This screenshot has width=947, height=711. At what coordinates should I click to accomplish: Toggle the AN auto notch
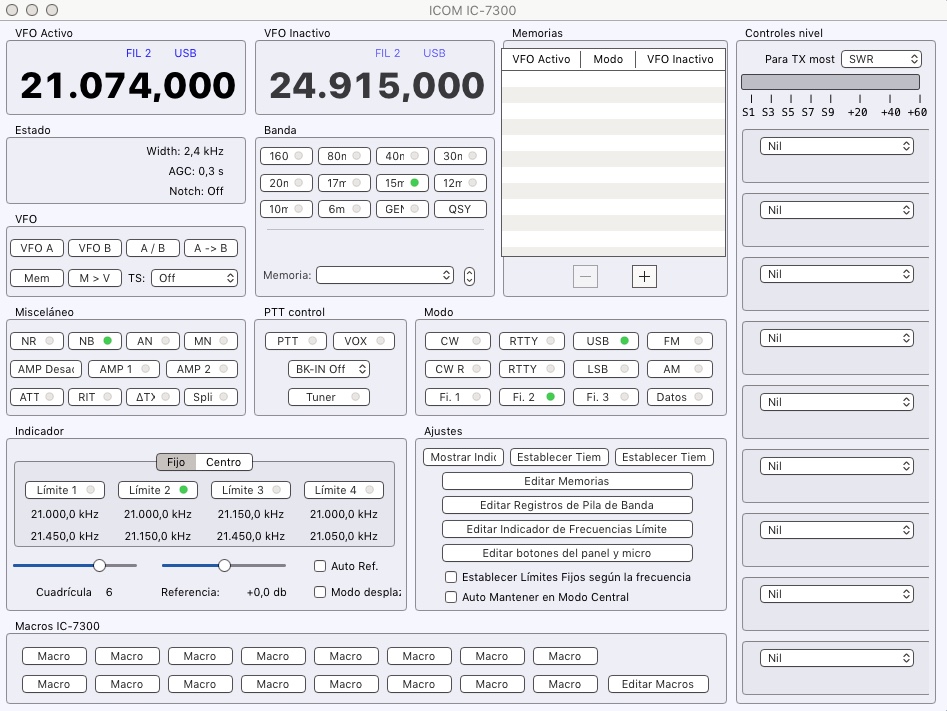152,341
